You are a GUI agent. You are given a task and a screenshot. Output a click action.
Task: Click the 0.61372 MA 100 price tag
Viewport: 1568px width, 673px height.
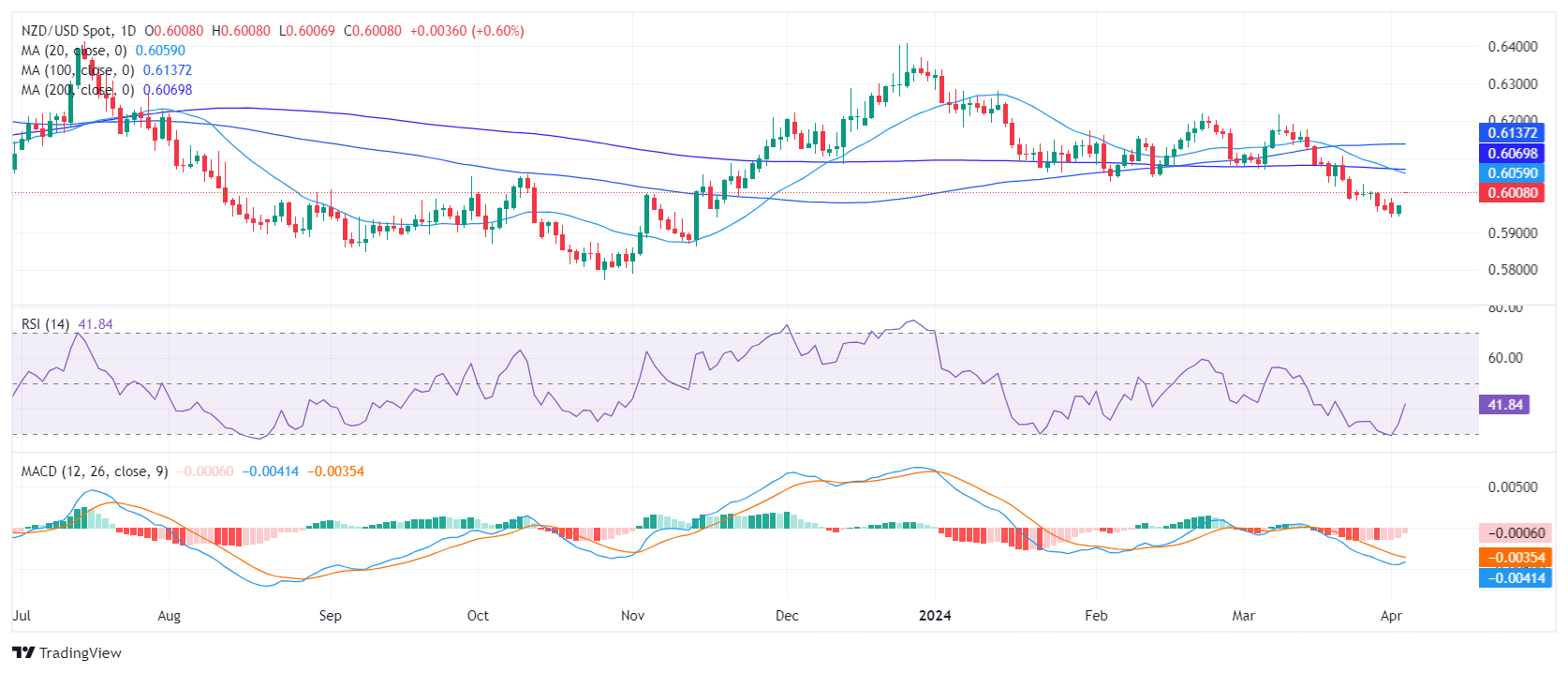[x=1512, y=133]
